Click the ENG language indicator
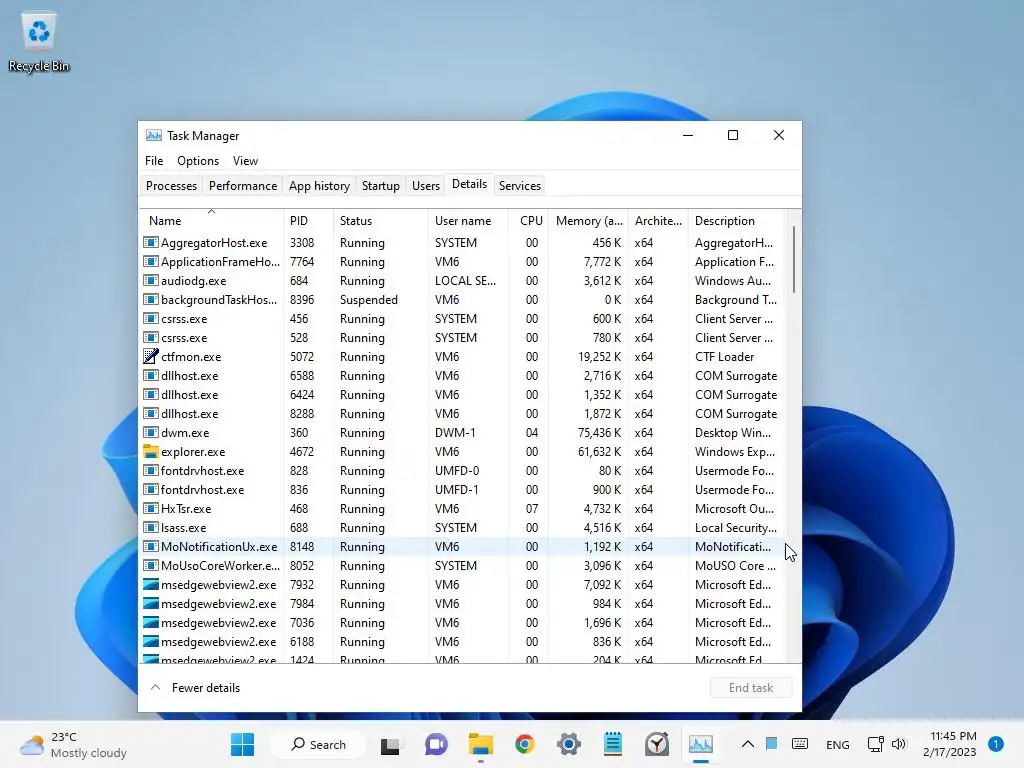Viewport: 1024px width, 768px height. 838,744
